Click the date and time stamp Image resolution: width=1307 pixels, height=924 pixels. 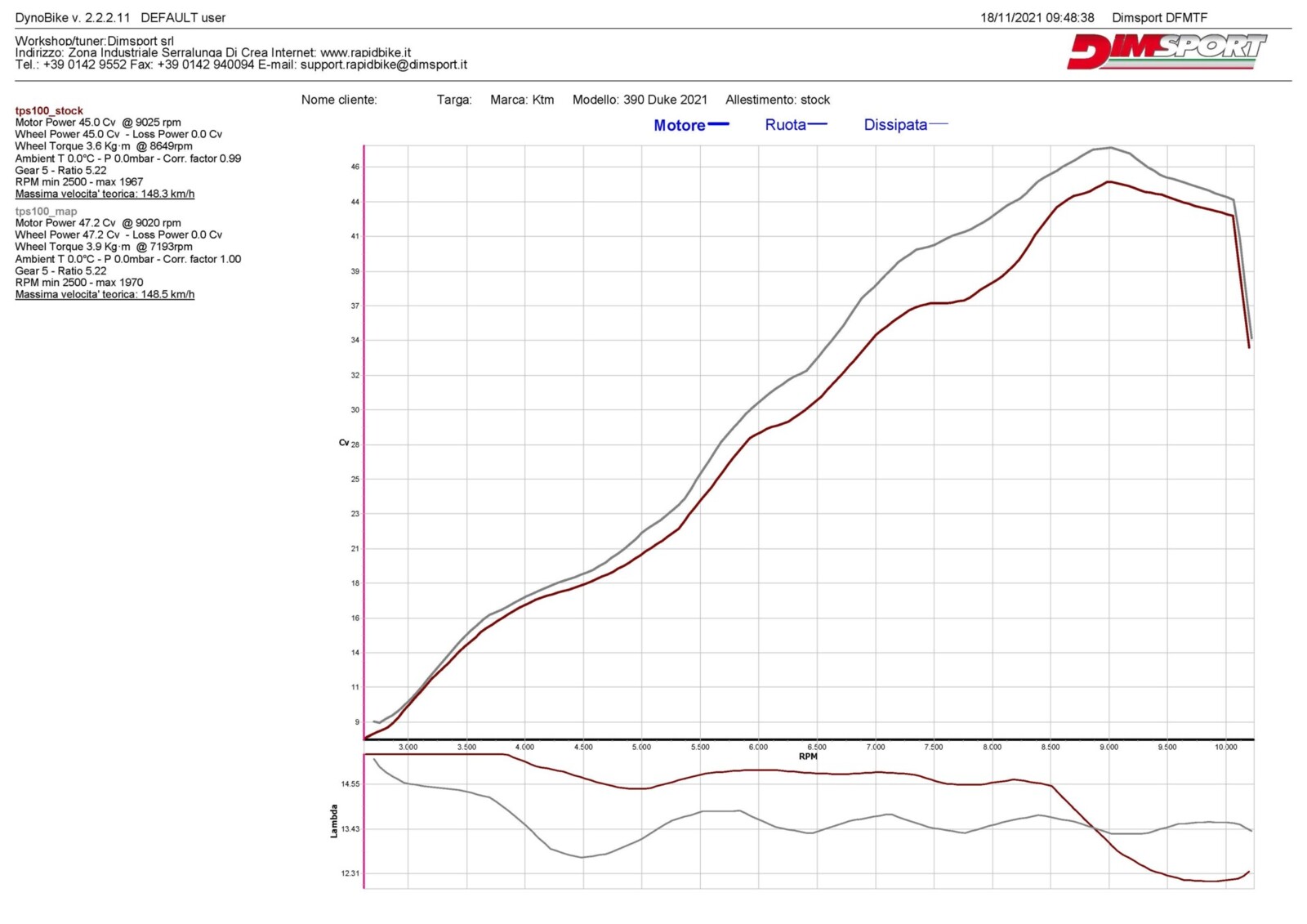coord(1037,17)
